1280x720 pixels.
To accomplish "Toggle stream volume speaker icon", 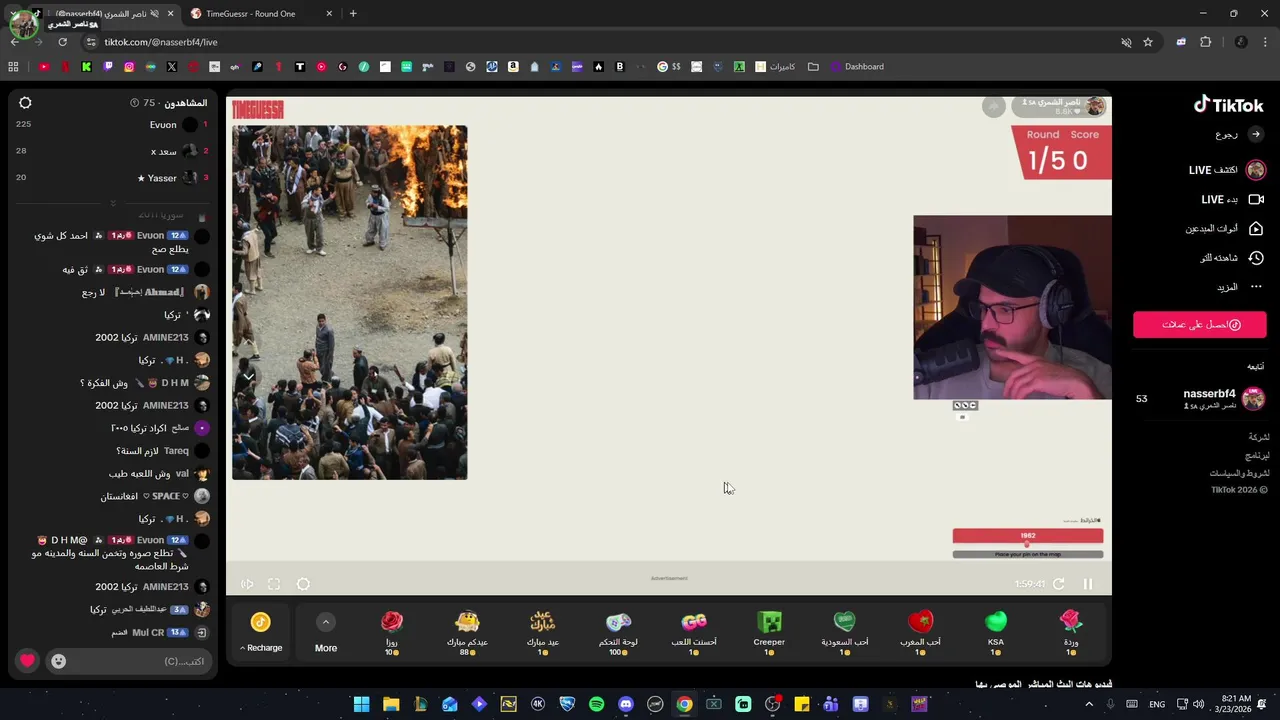I will point(247,584).
